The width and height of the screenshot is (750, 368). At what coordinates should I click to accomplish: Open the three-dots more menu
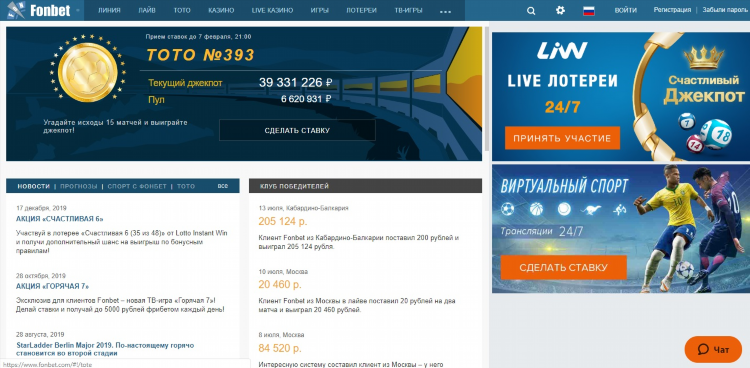[x=445, y=11]
